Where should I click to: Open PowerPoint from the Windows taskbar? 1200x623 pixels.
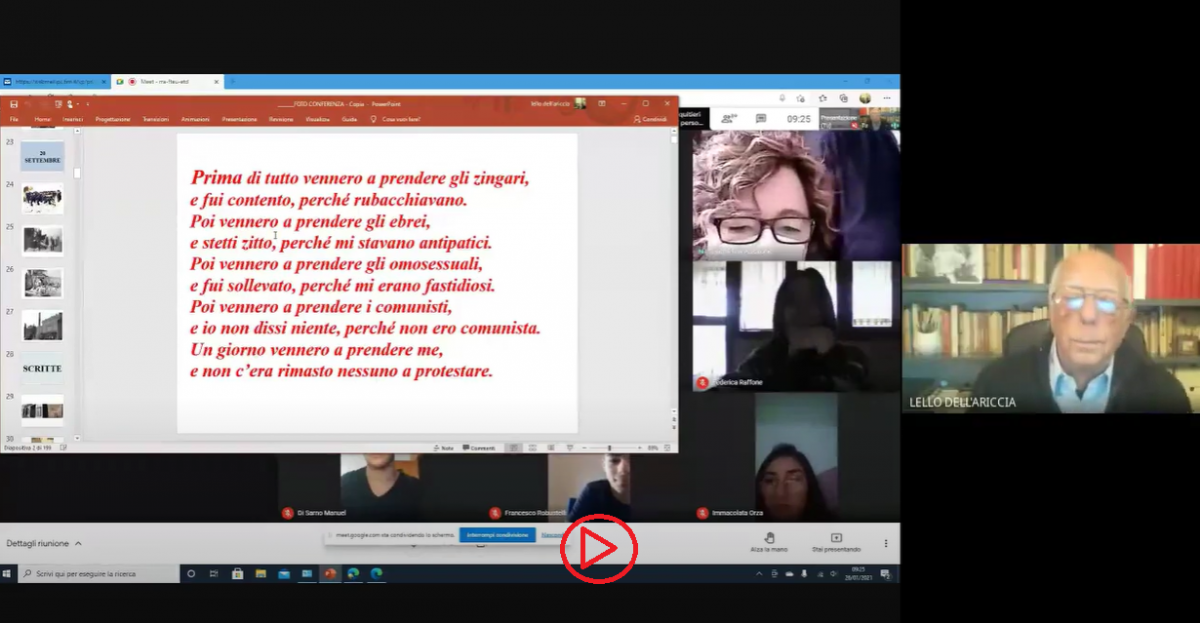click(x=330, y=574)
